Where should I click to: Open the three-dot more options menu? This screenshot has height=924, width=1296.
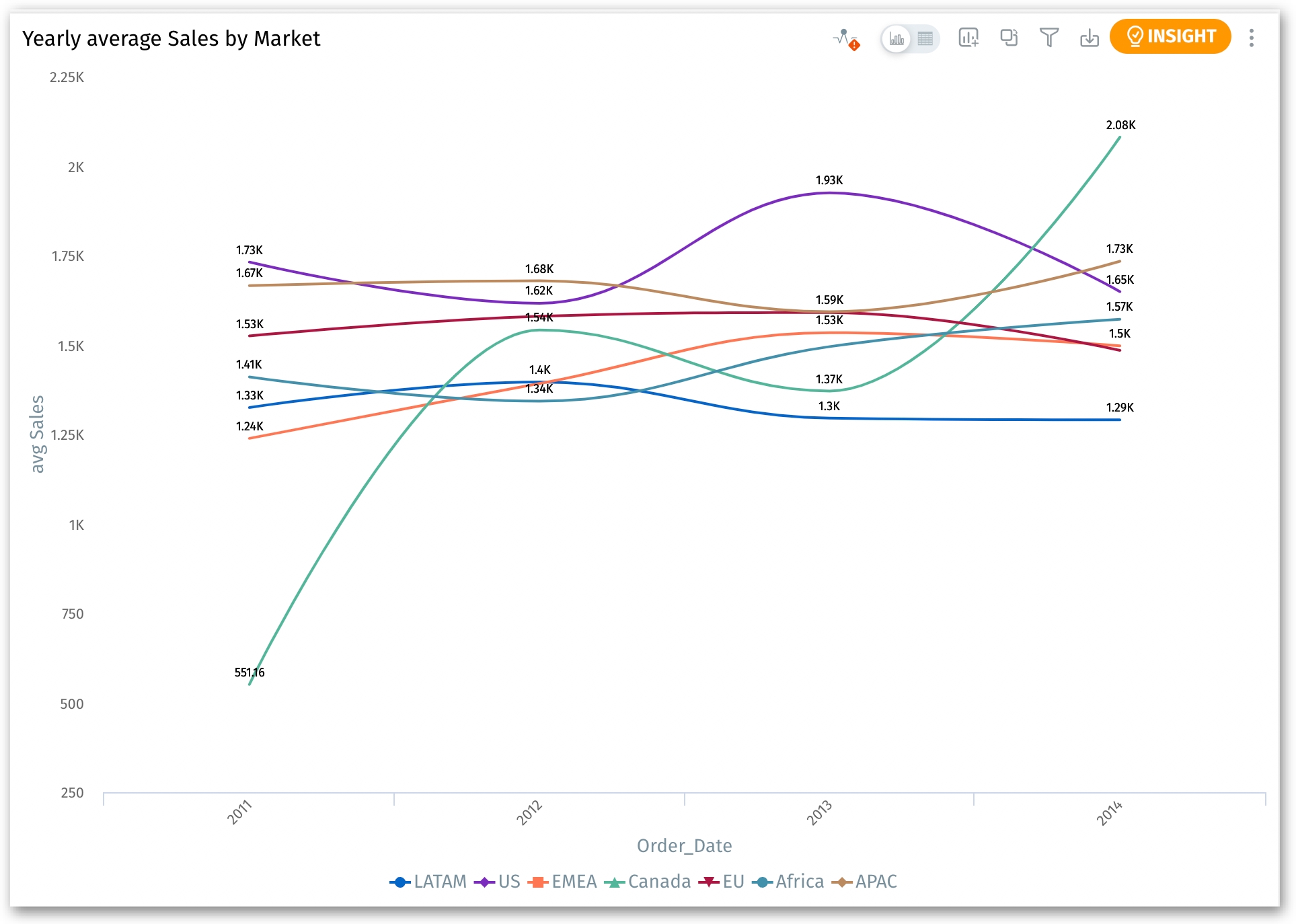pyautogui.click(x=1252, y=38)
